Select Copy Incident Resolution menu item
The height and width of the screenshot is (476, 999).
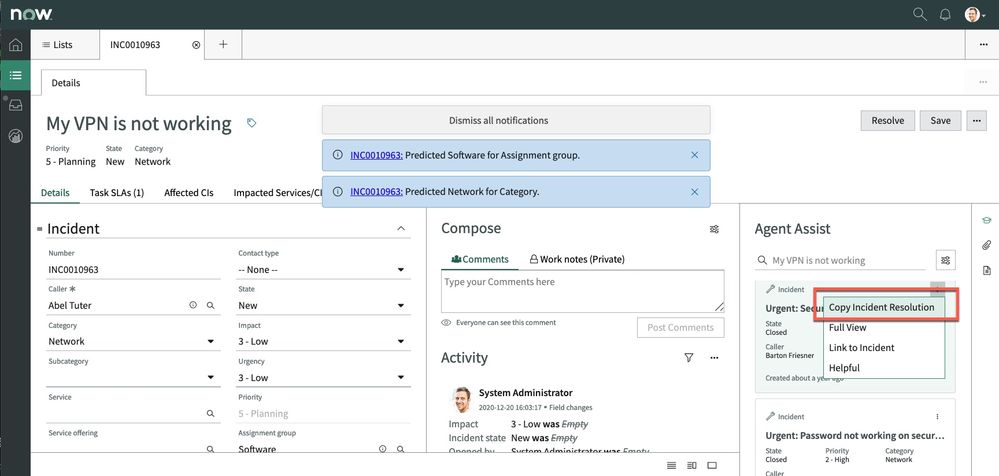tap(882, 307)
